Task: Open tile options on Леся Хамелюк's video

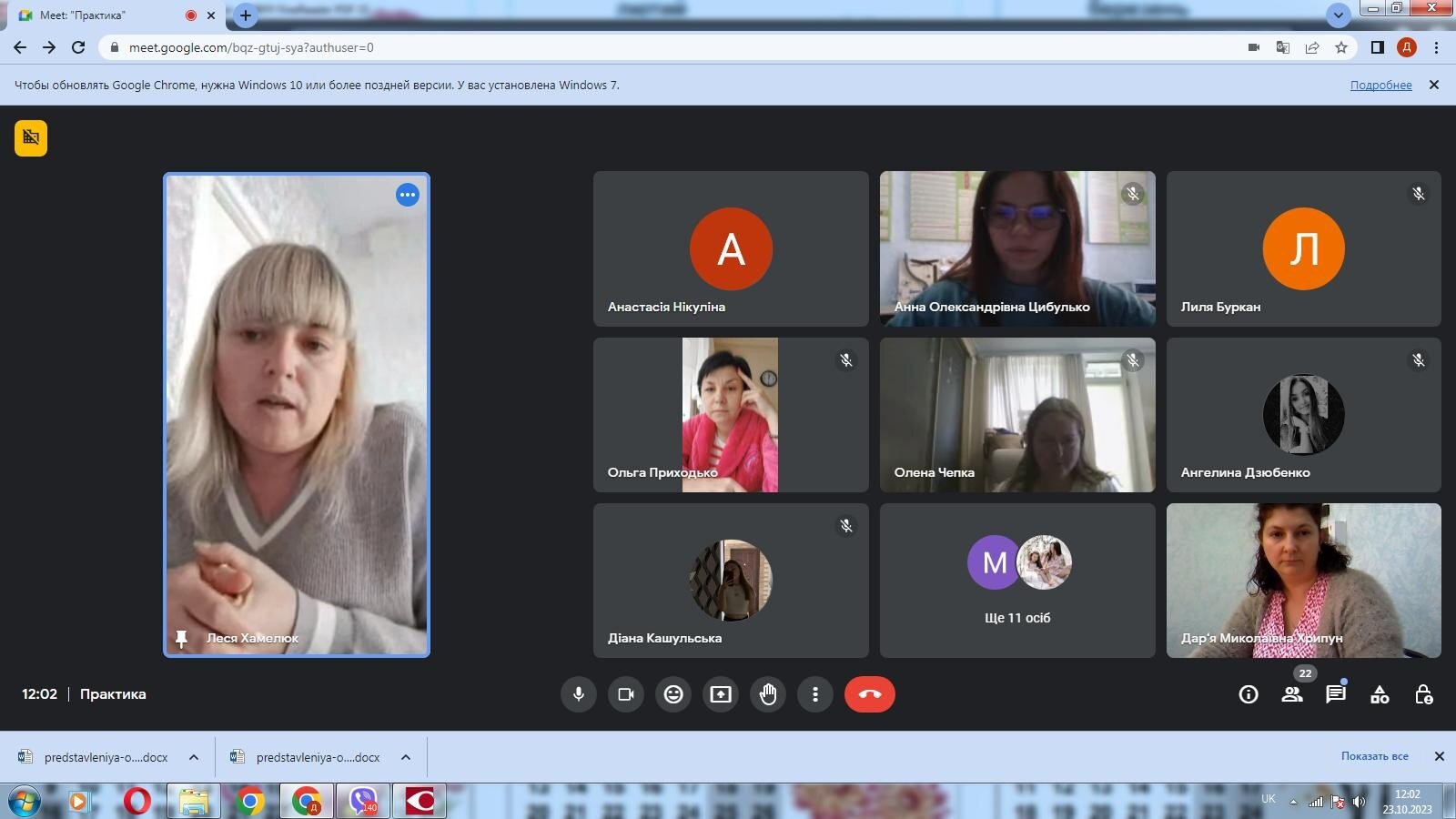Action: click(408, 195)
